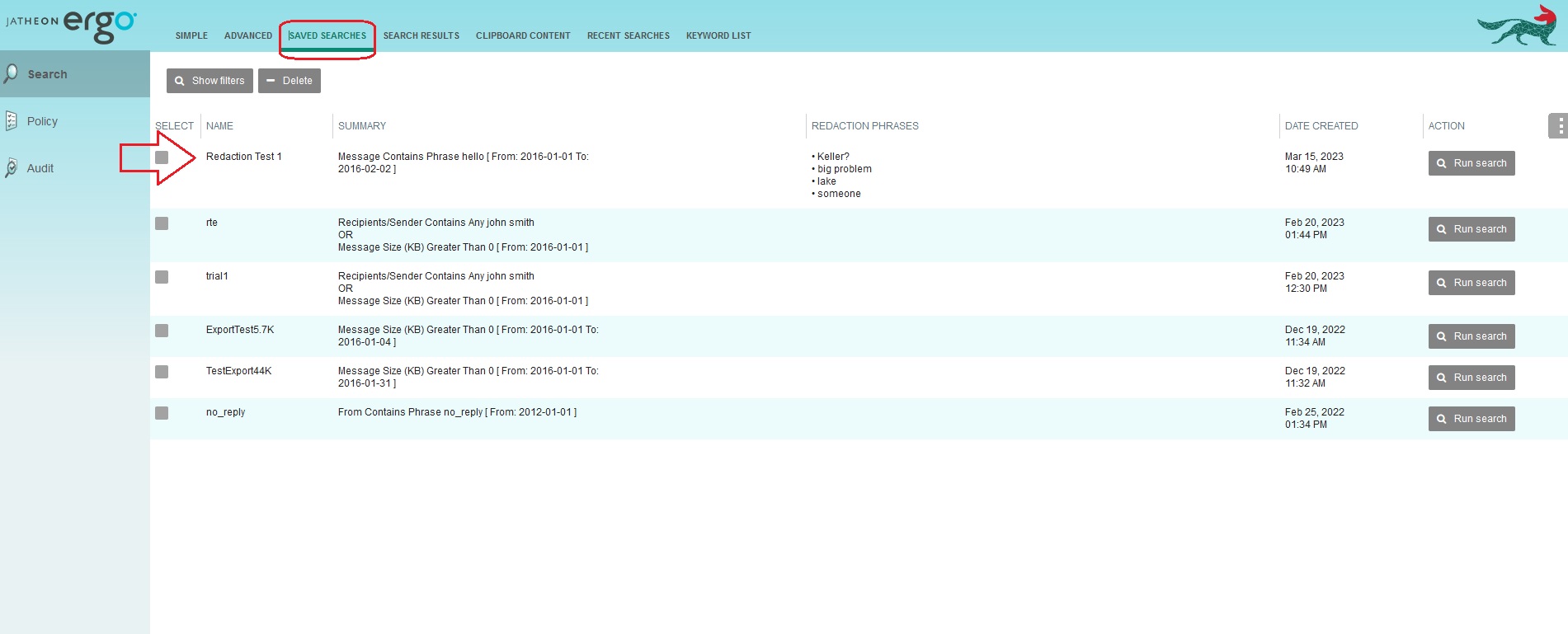Check the ExportTest5.7K row checkbox
The height and width of the screenshot is (634, 1568).
(x=162, y=331)
